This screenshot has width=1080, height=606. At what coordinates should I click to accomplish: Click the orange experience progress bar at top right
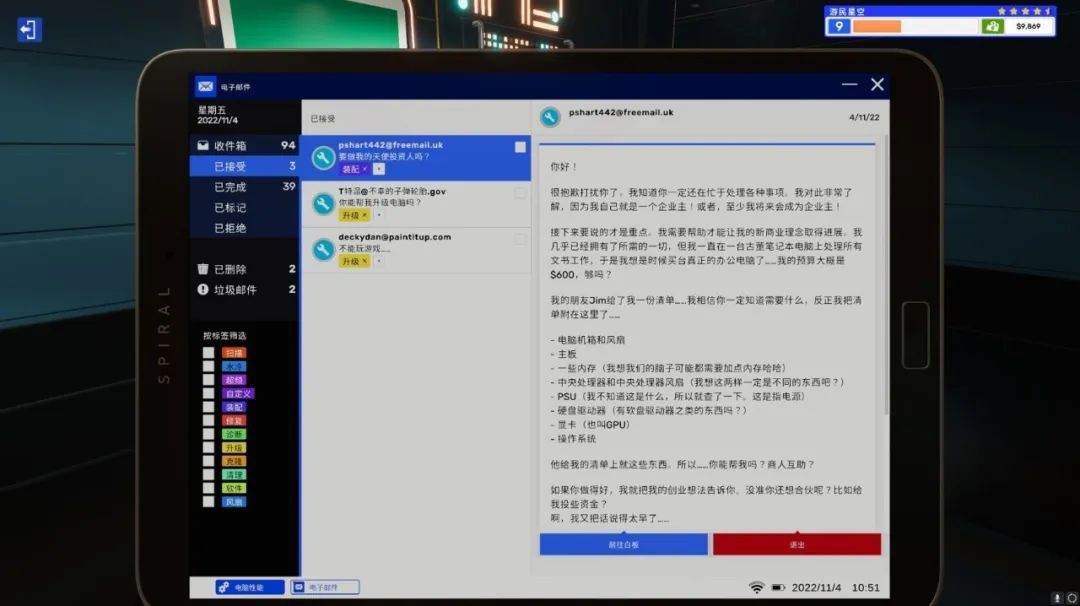pyautogui.click(x=915, y=26)
